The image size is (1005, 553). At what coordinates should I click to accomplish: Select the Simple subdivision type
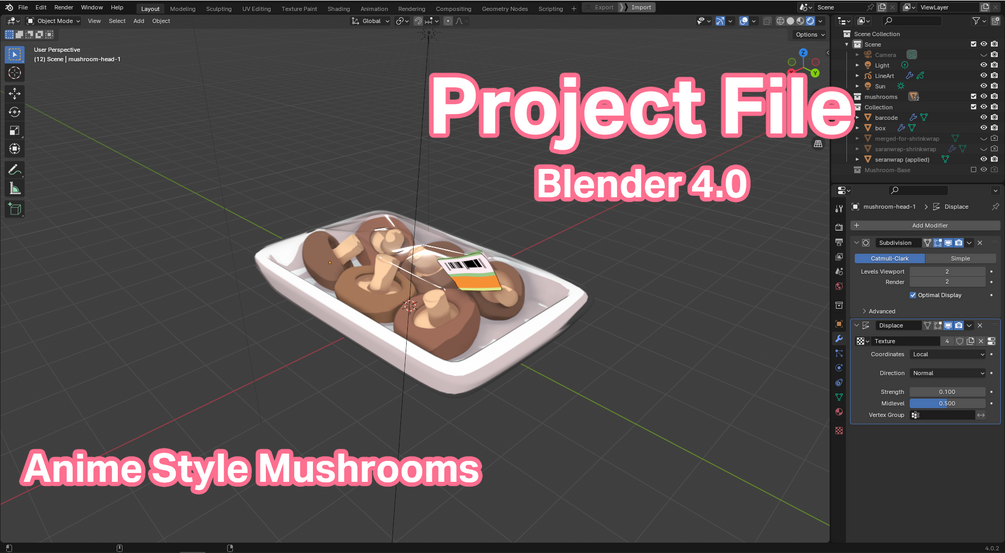coord(959,259)
